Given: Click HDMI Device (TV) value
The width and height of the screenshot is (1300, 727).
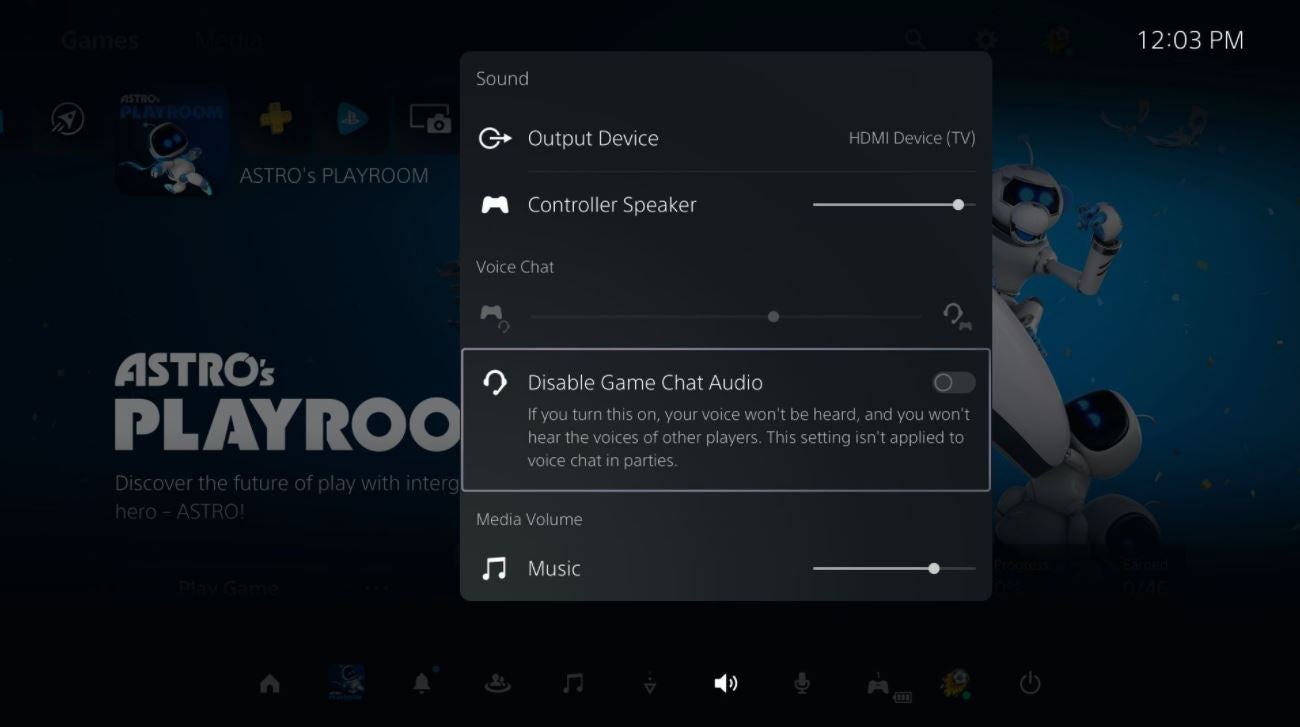Looking at the screenshot, I should [x=911, y=139].
